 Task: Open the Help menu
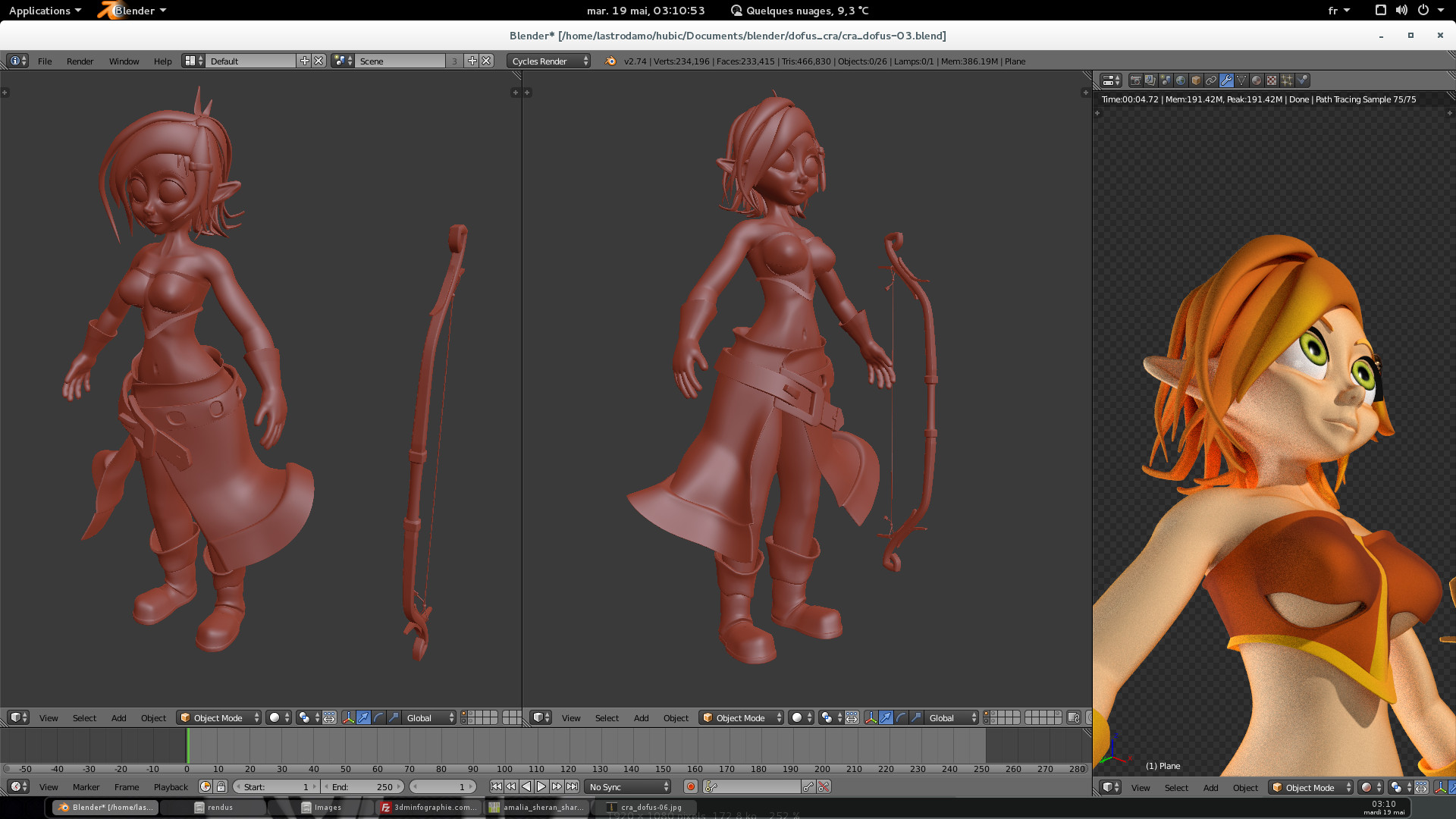click(162, 61)
